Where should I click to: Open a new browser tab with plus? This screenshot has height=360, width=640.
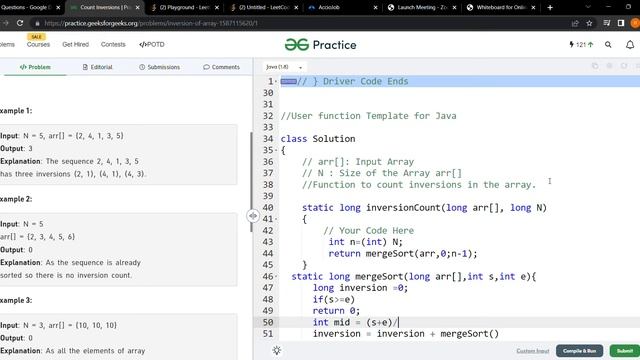[550, 7]
